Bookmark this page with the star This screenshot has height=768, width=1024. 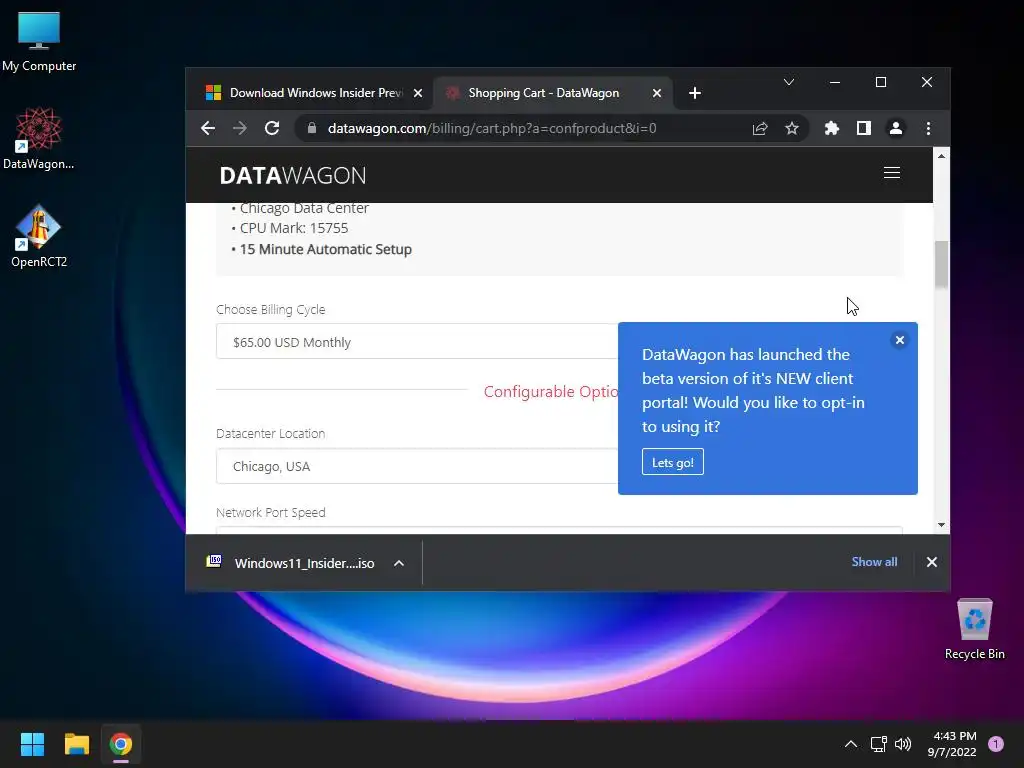pyautogui.click(x=792, y=129)
